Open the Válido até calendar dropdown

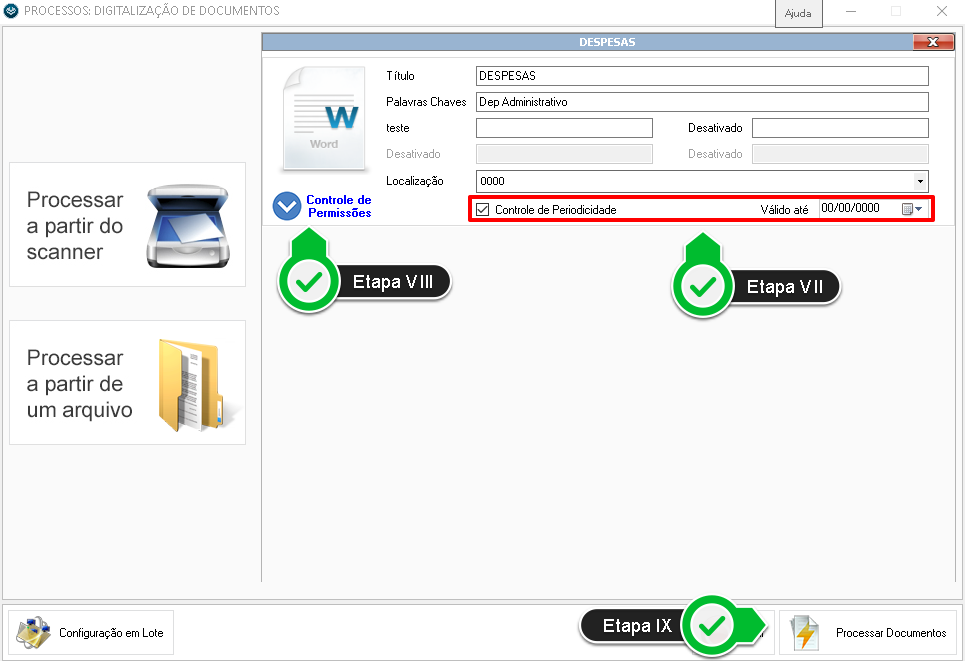coord(912,209)
